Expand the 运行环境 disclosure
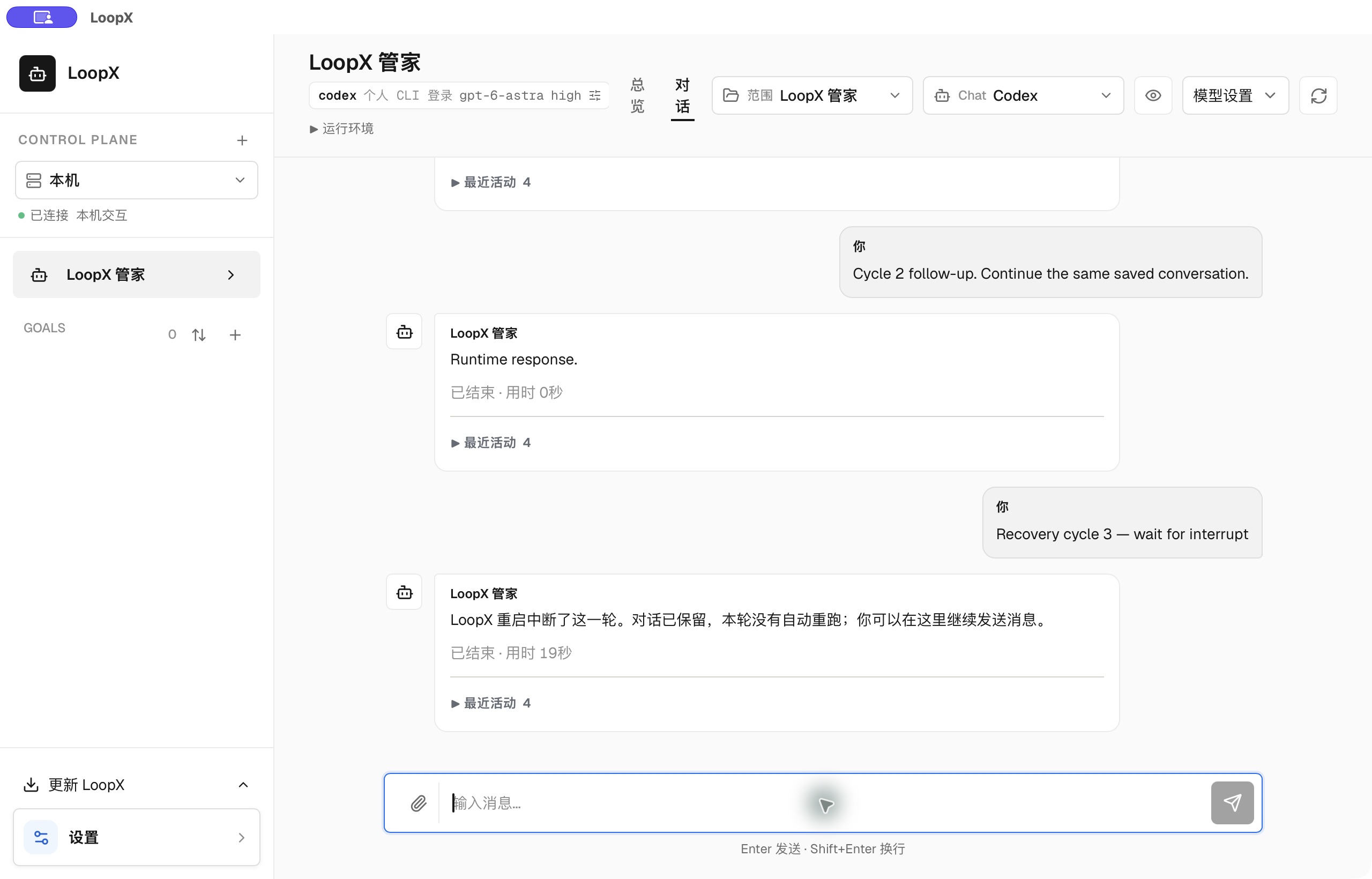This screenshot has height=879, width=1372. click(341, 129)
